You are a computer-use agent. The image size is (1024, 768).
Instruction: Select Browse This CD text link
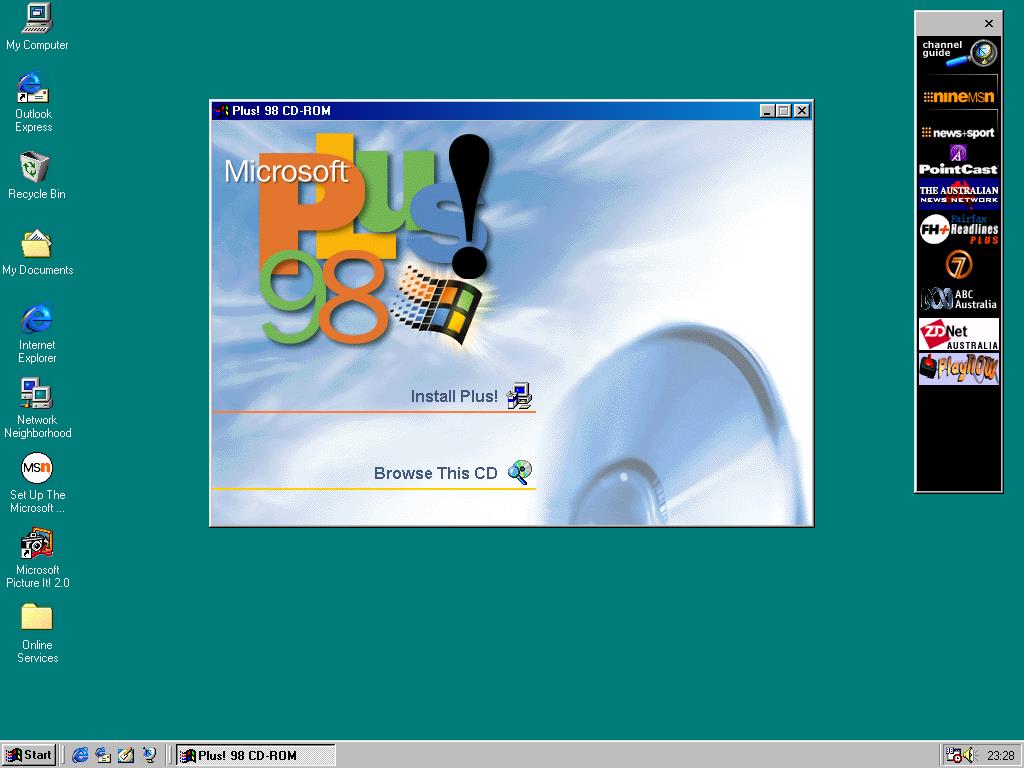pos(436,473)
